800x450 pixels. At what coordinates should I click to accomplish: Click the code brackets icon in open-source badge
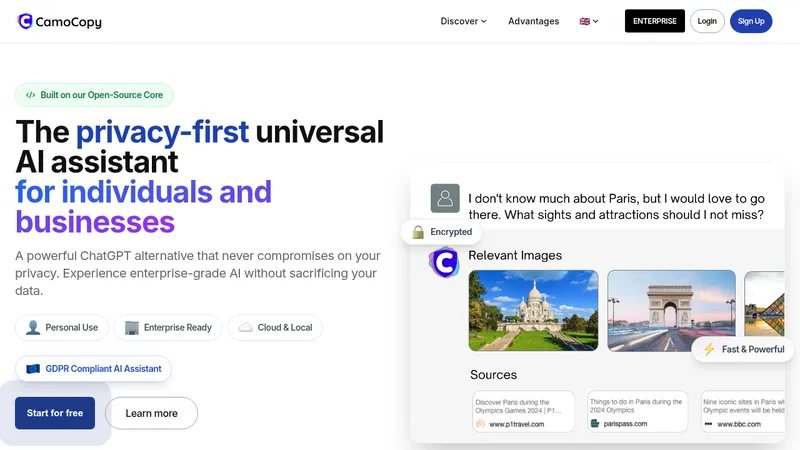click(31, 95)
